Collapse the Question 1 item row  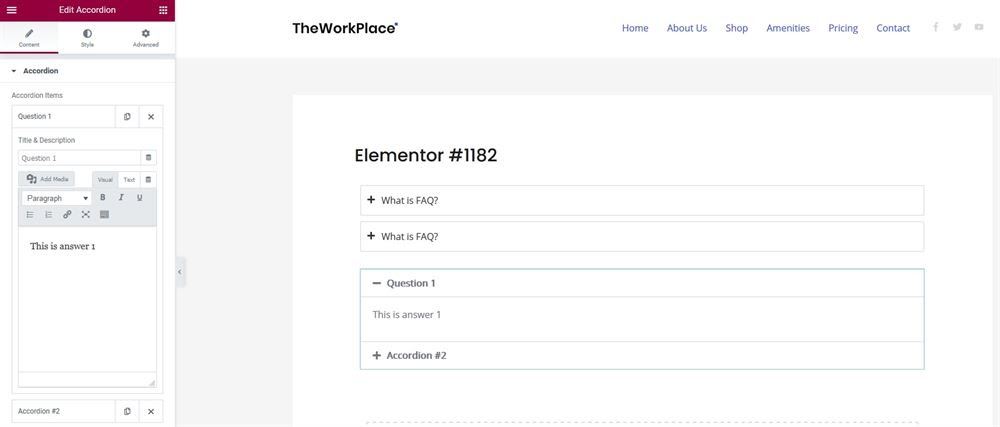64,117
